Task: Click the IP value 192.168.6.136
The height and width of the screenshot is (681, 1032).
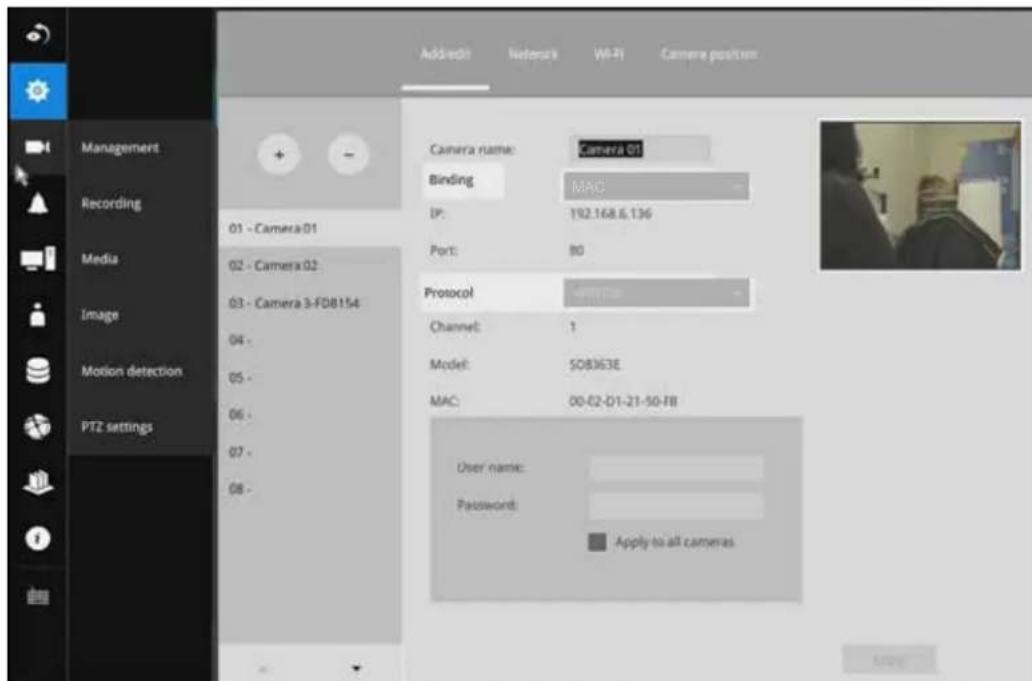Action: (x=610, y=214)
